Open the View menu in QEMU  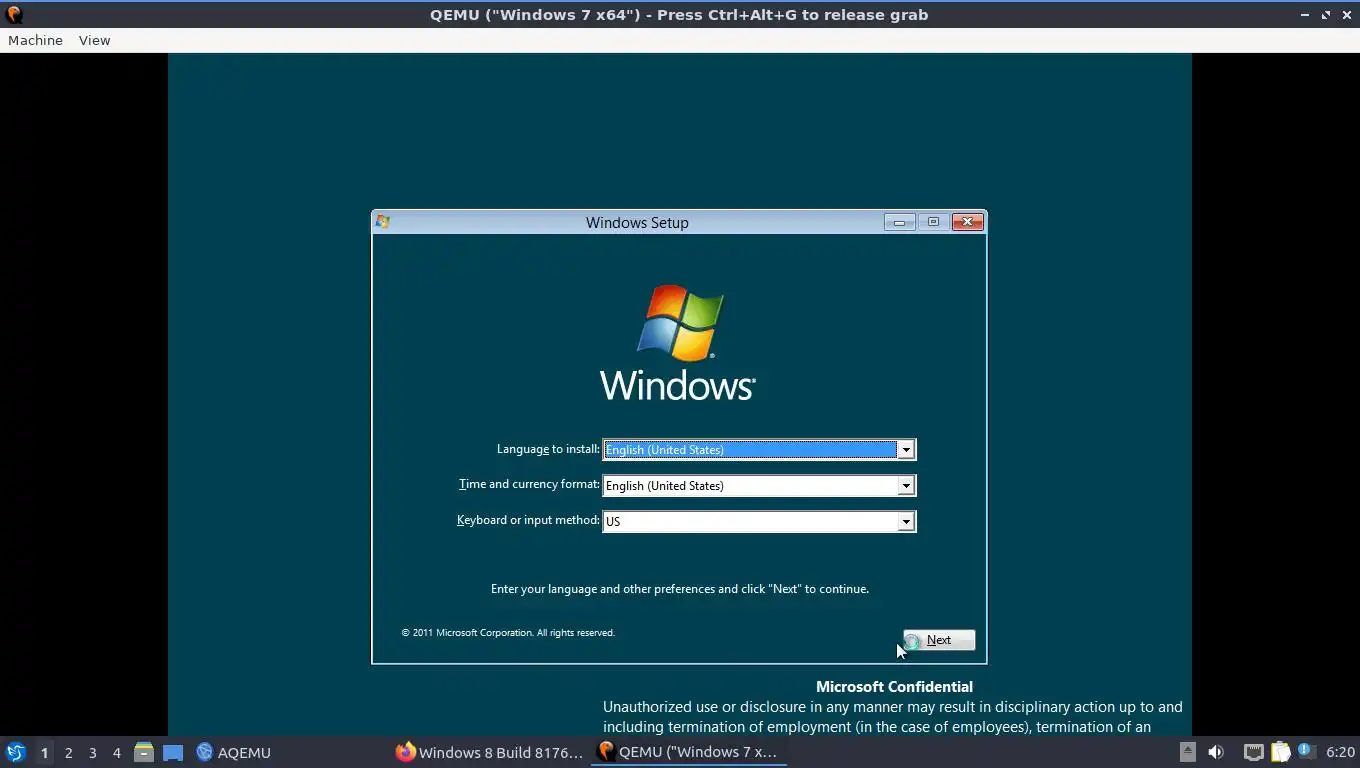[x=94, y=40]
